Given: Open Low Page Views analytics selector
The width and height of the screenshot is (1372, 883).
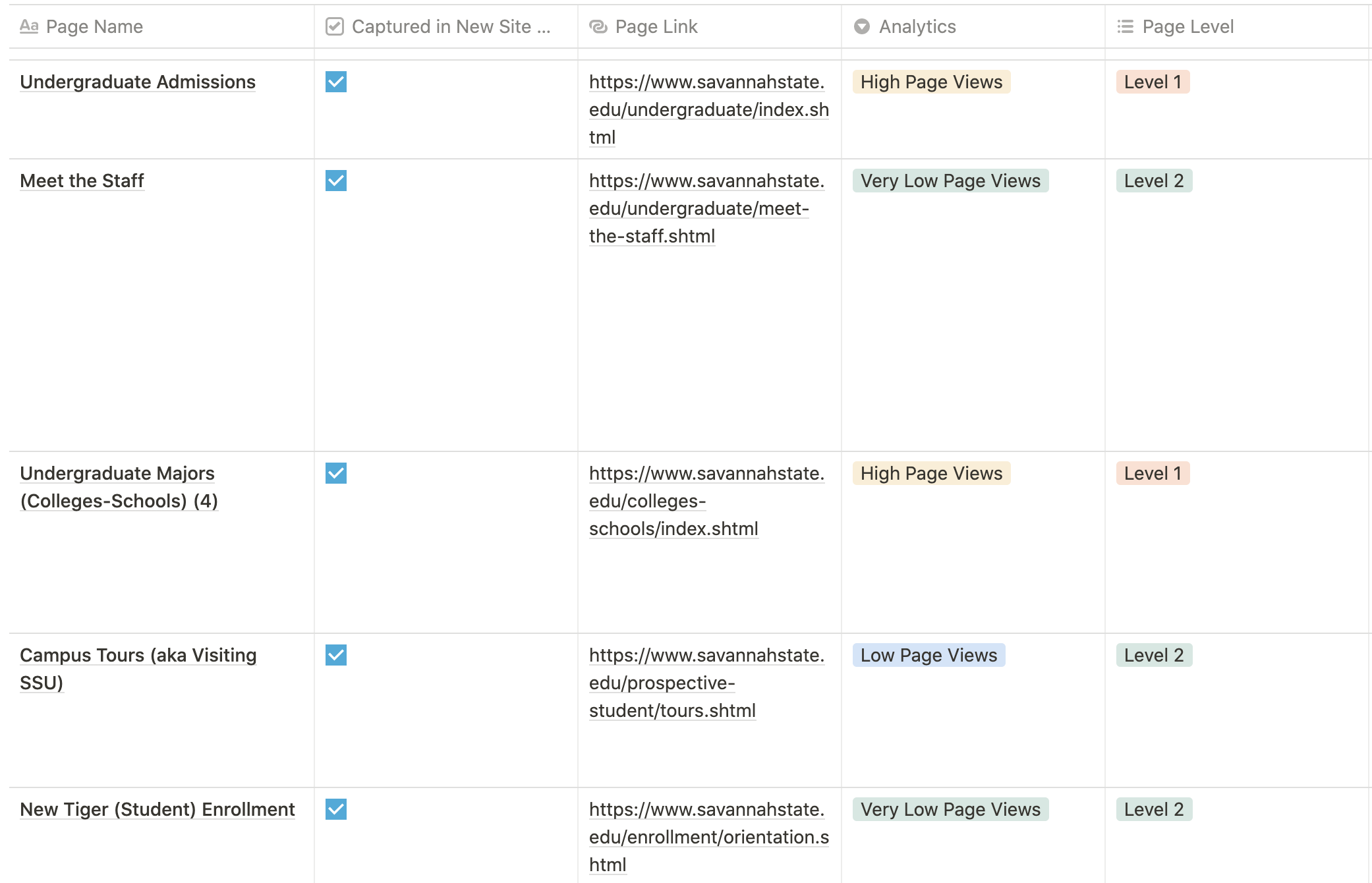Looking at the screenshot, I should tap(928, 656).
